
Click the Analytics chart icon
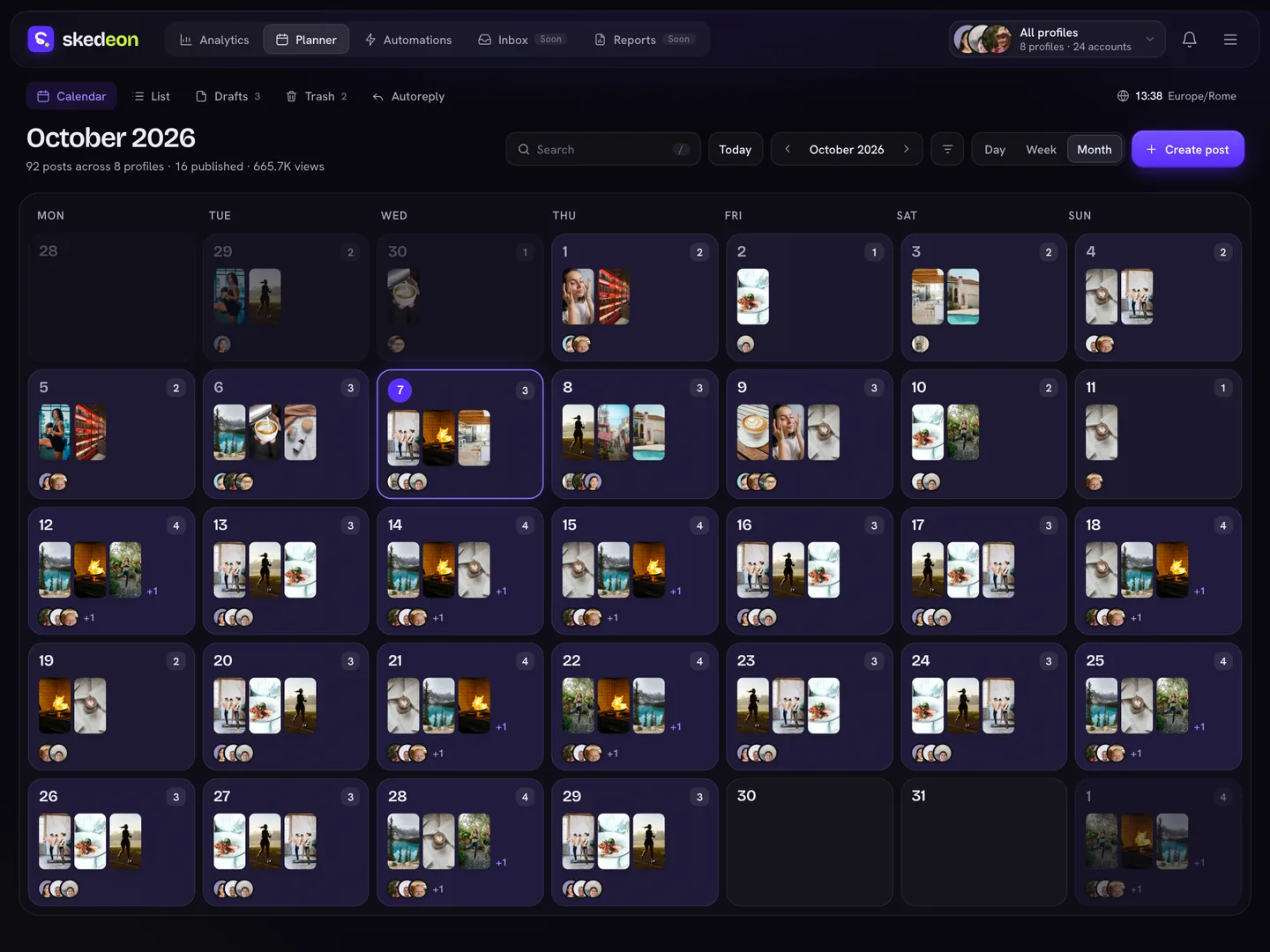[186, 40]
